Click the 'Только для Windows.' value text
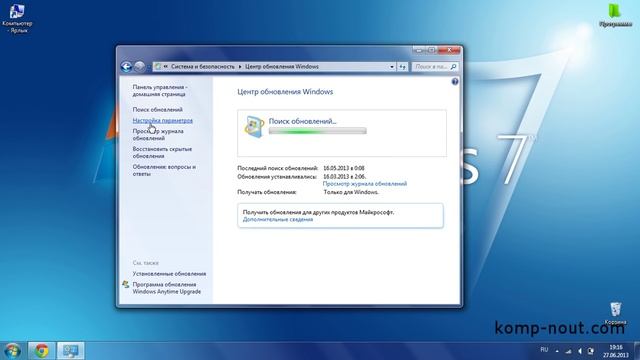The height and width of the screenshot is (360, 640). 351,192
